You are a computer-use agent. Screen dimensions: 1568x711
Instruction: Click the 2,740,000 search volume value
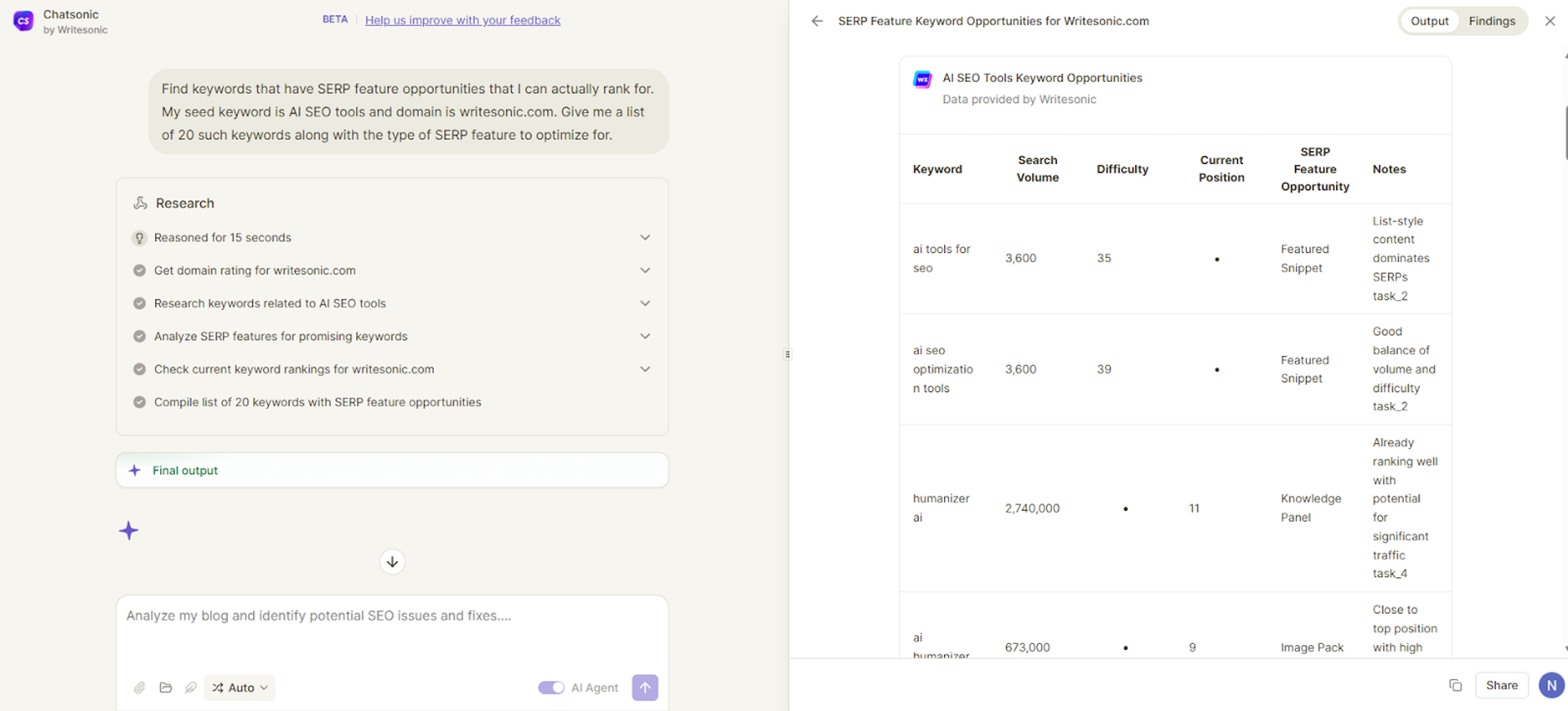click(1032, 508)
